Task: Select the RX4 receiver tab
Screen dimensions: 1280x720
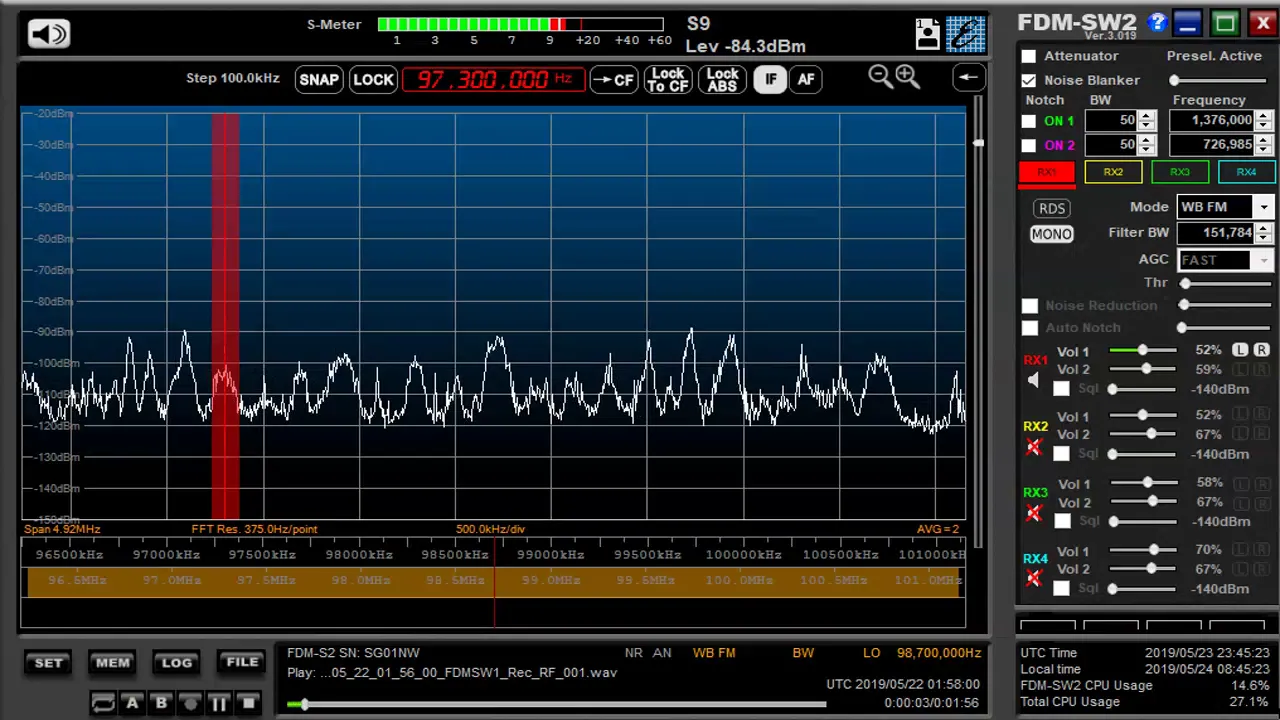Action: (x=1246, y=172)
